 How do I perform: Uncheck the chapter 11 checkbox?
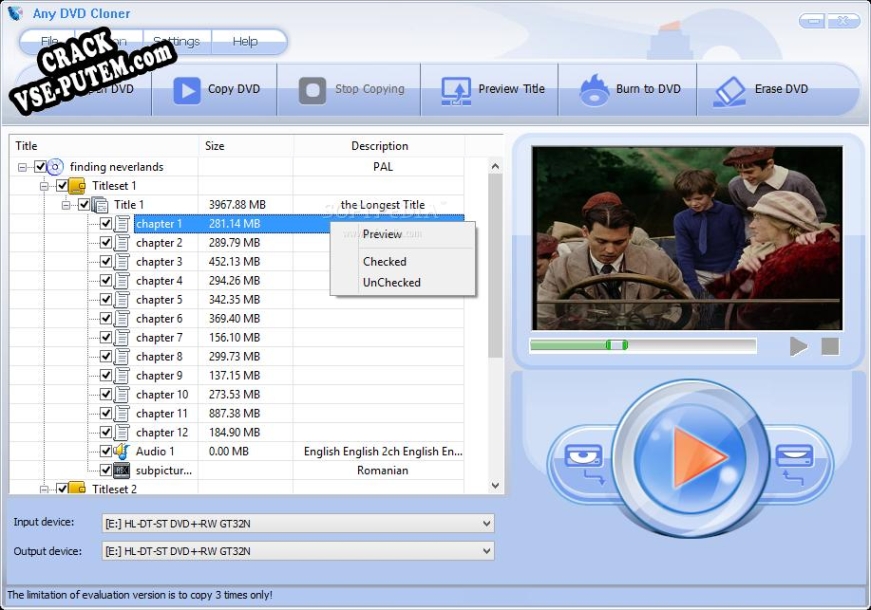[x=106, y=413]
